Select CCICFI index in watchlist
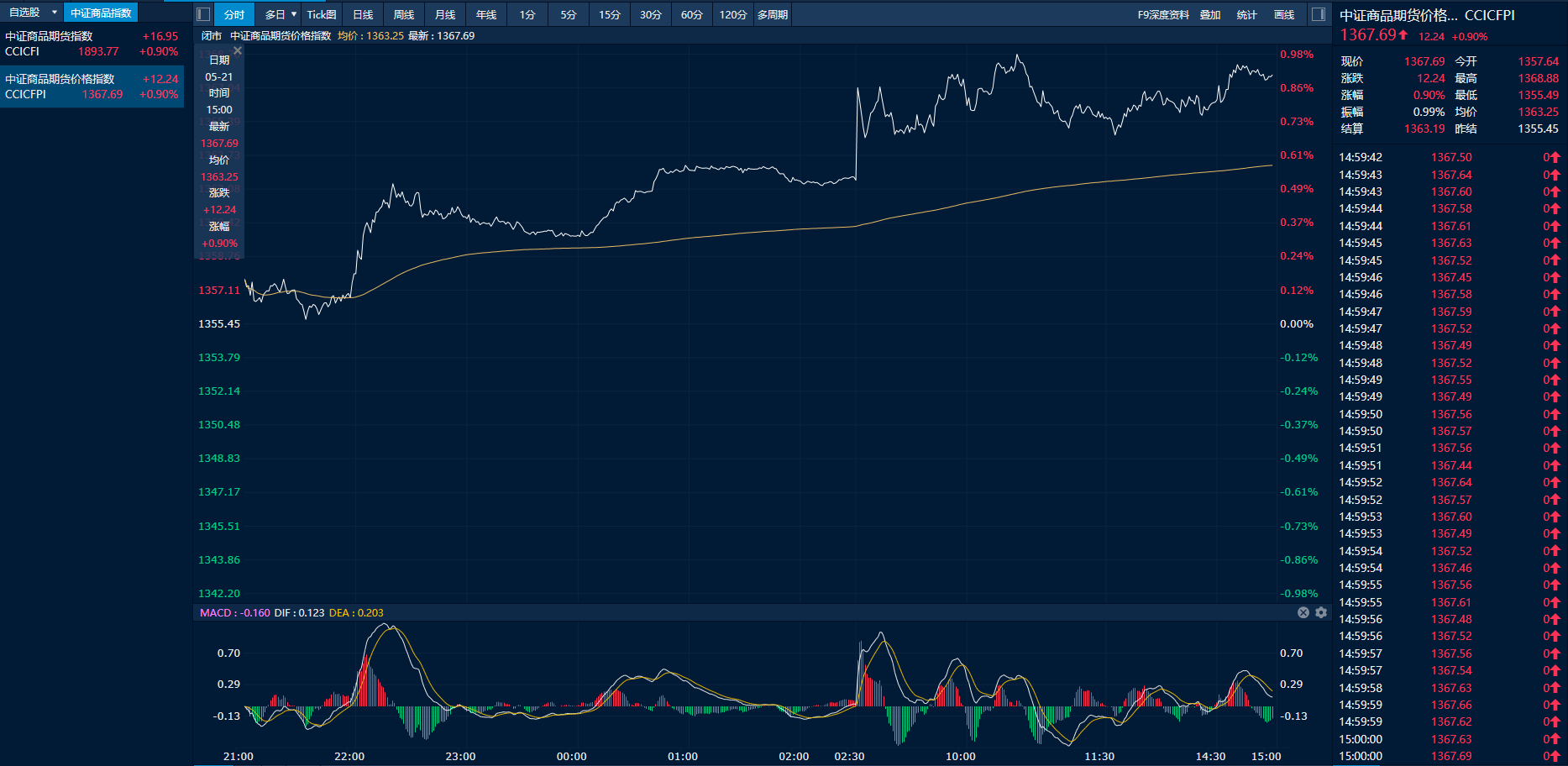Viewport: 1568px width, 766px height. point(92,44)
